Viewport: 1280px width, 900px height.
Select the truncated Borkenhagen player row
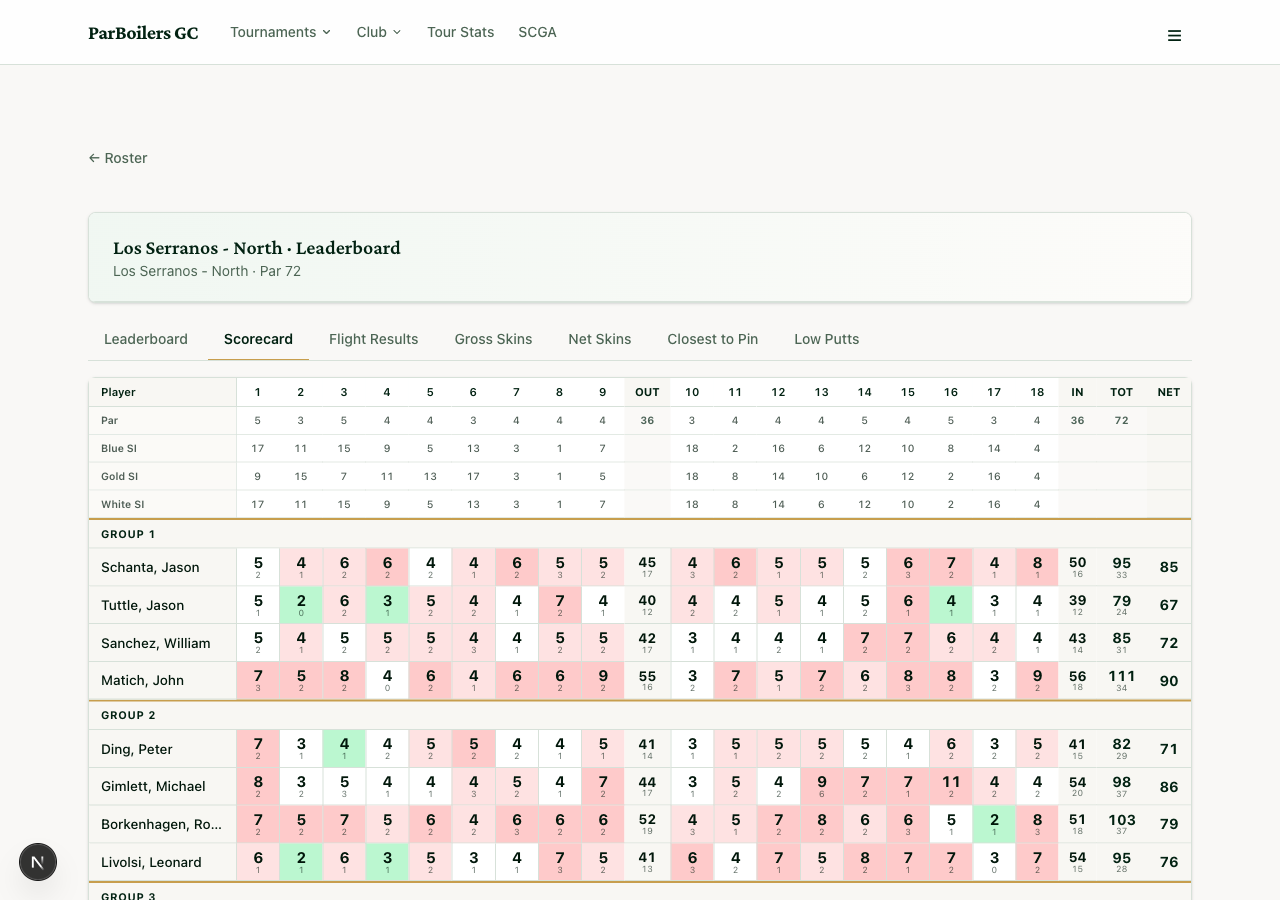coord(162,824)
